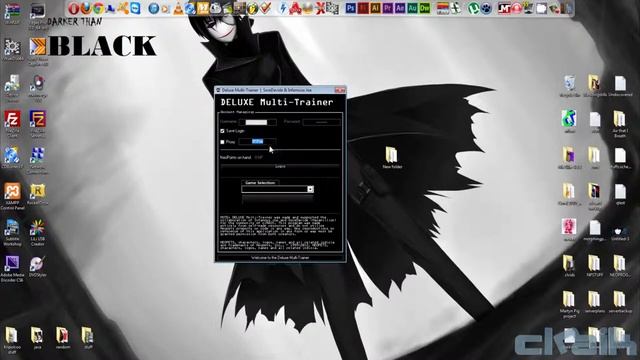Uncheck the Save Login checkbox
Image resolution: width=640 pixels, height=360 pixels.
222,131
